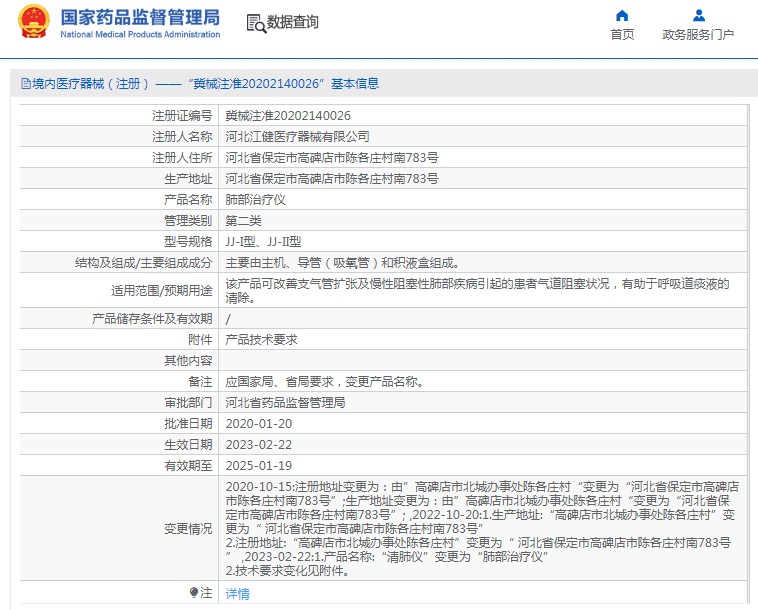Click the document icon before 境内医疗器械

tap(25, 84)
